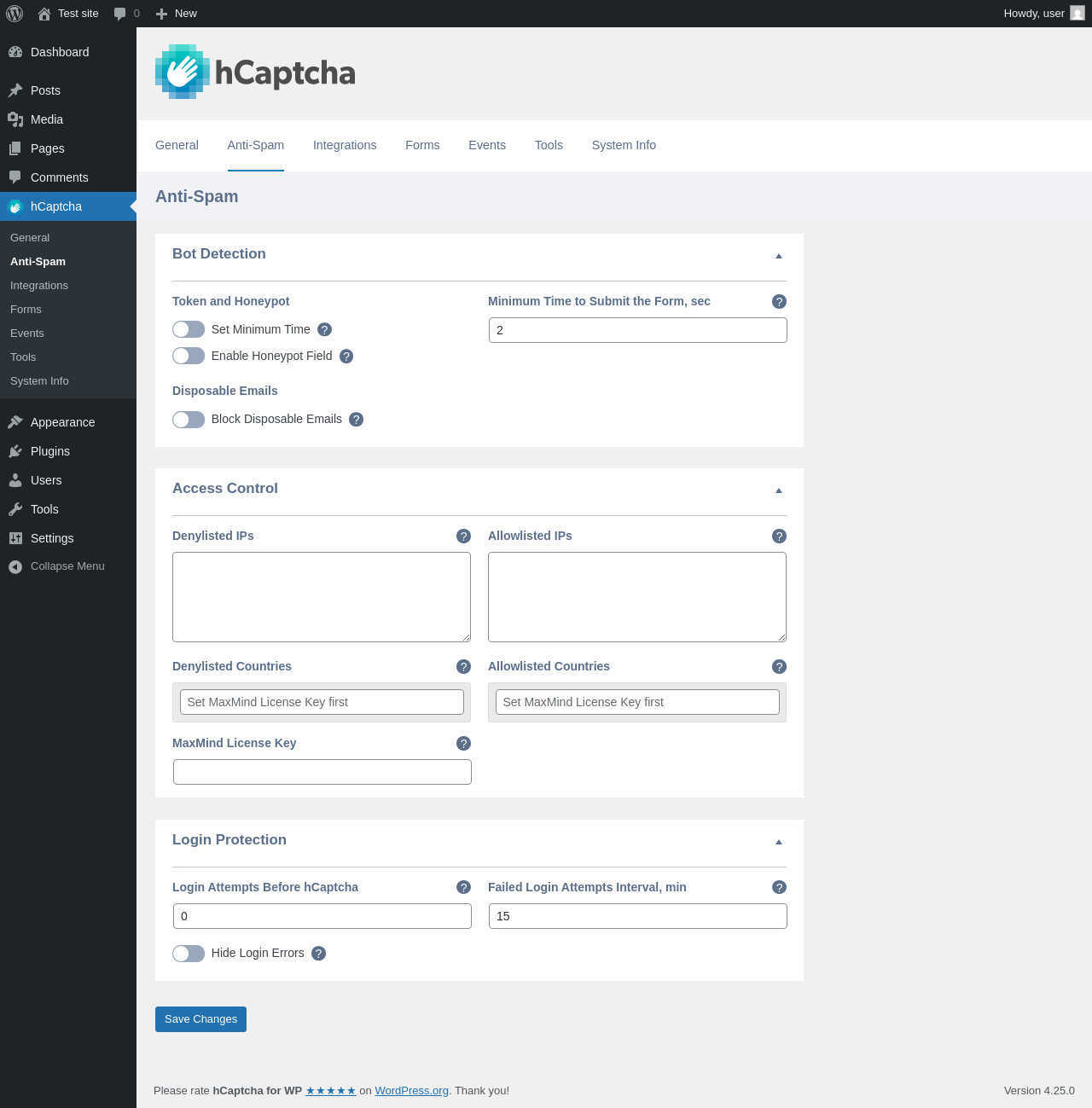Open help for MaxMind License Key

tap(463, 744)
